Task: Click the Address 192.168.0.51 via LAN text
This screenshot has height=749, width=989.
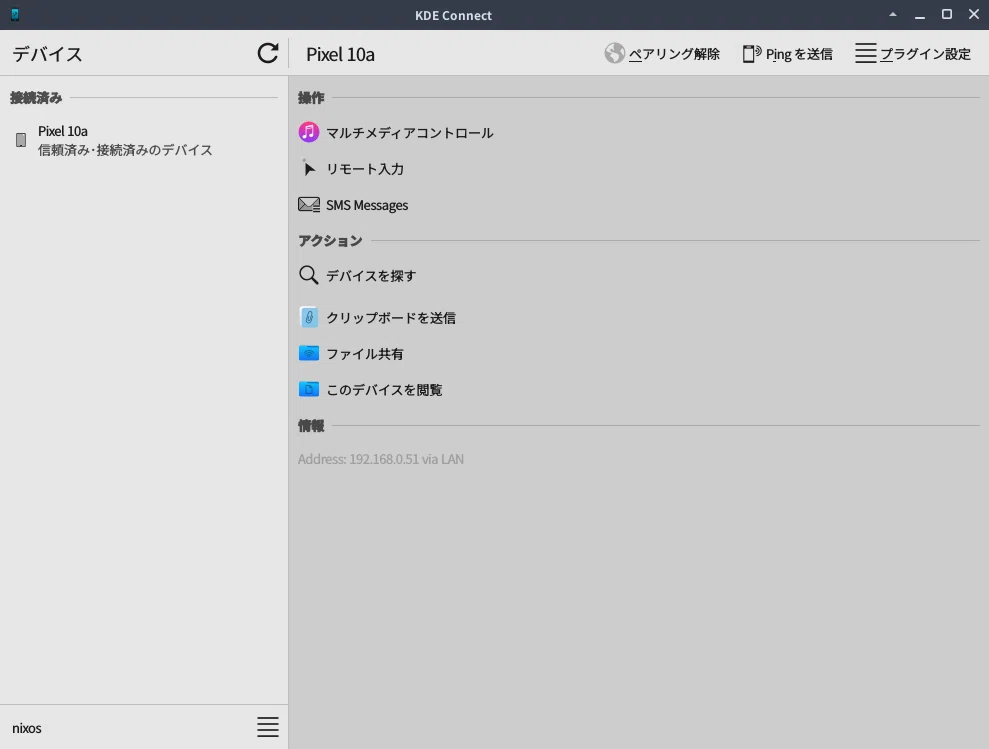Action: pyautogui.click(x=380, y=459)
